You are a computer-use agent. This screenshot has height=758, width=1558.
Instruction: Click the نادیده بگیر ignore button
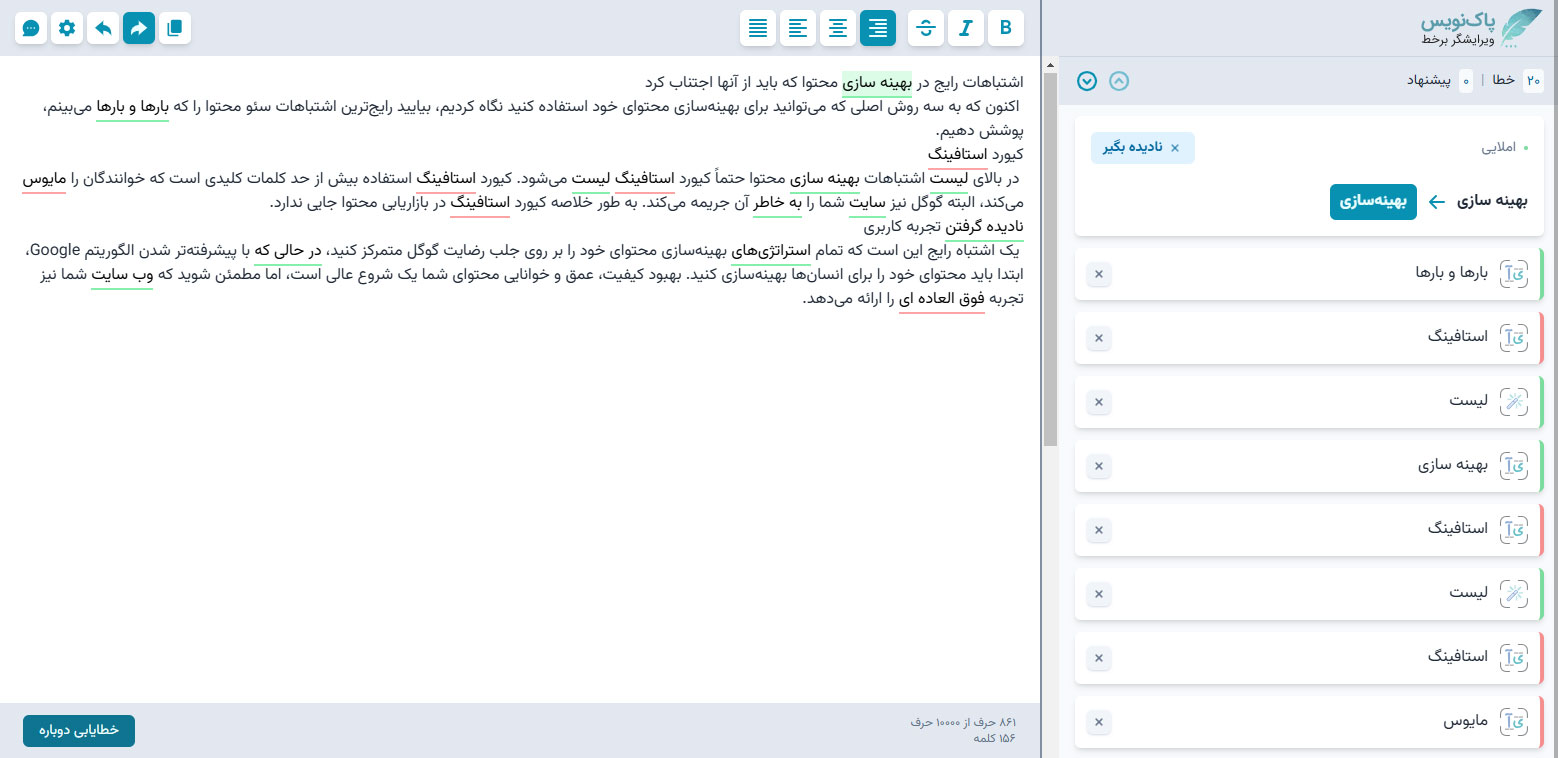click(x=1142, y=147)
